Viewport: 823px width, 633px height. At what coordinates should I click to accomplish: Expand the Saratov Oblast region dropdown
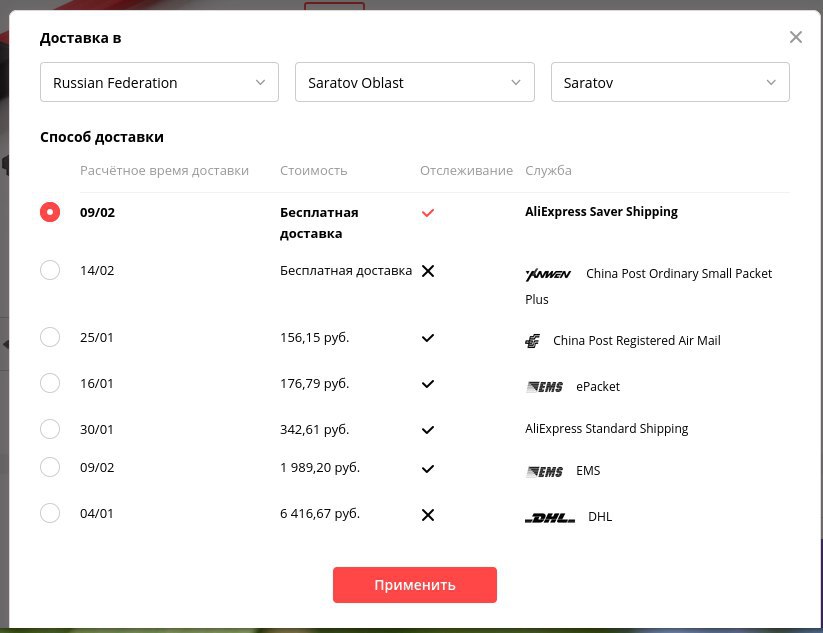[415, 82]
